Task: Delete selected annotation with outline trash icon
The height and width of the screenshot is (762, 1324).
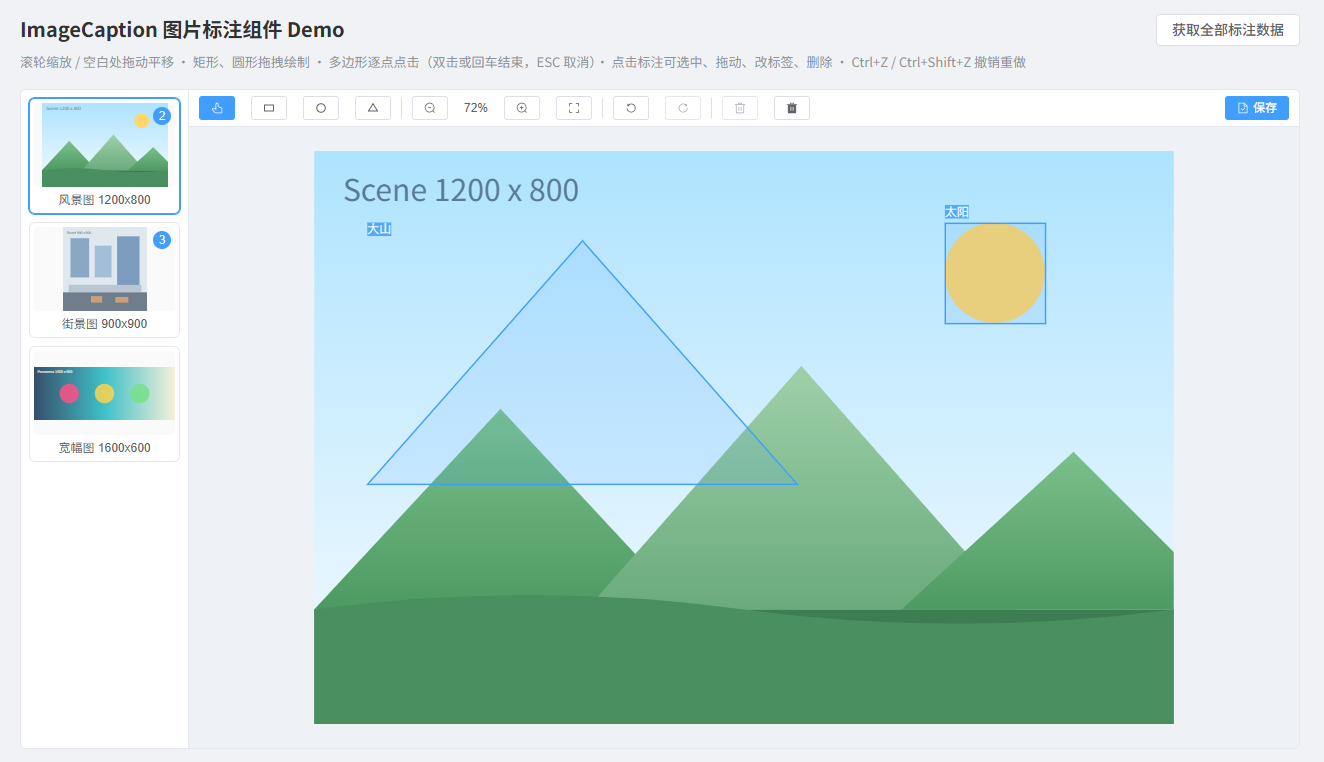Action: (740, 108)
